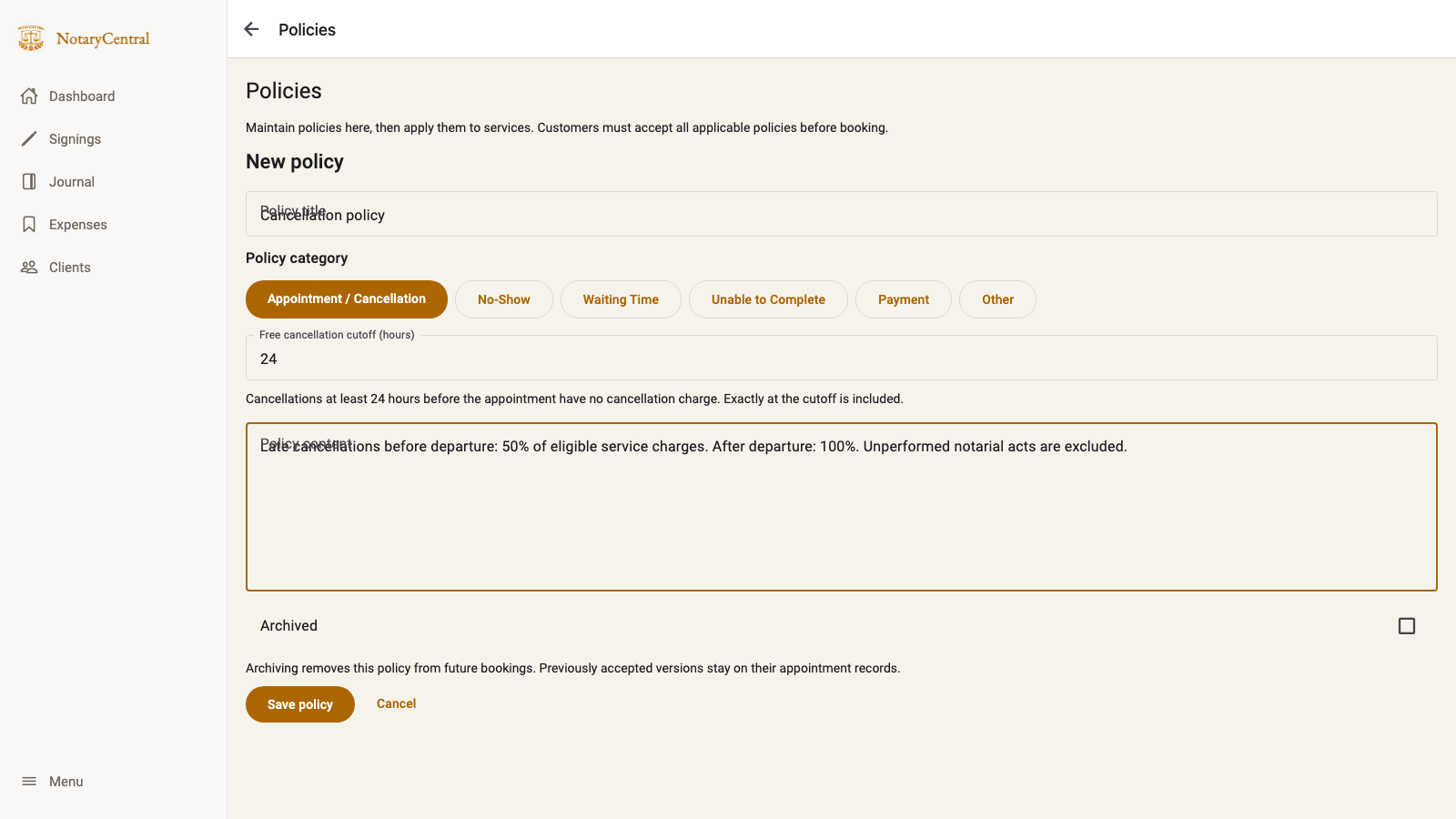The height and width of the screenshot is (819, 1456).
Task: Click the hamburger Menu icon
Action: (29, 782)
